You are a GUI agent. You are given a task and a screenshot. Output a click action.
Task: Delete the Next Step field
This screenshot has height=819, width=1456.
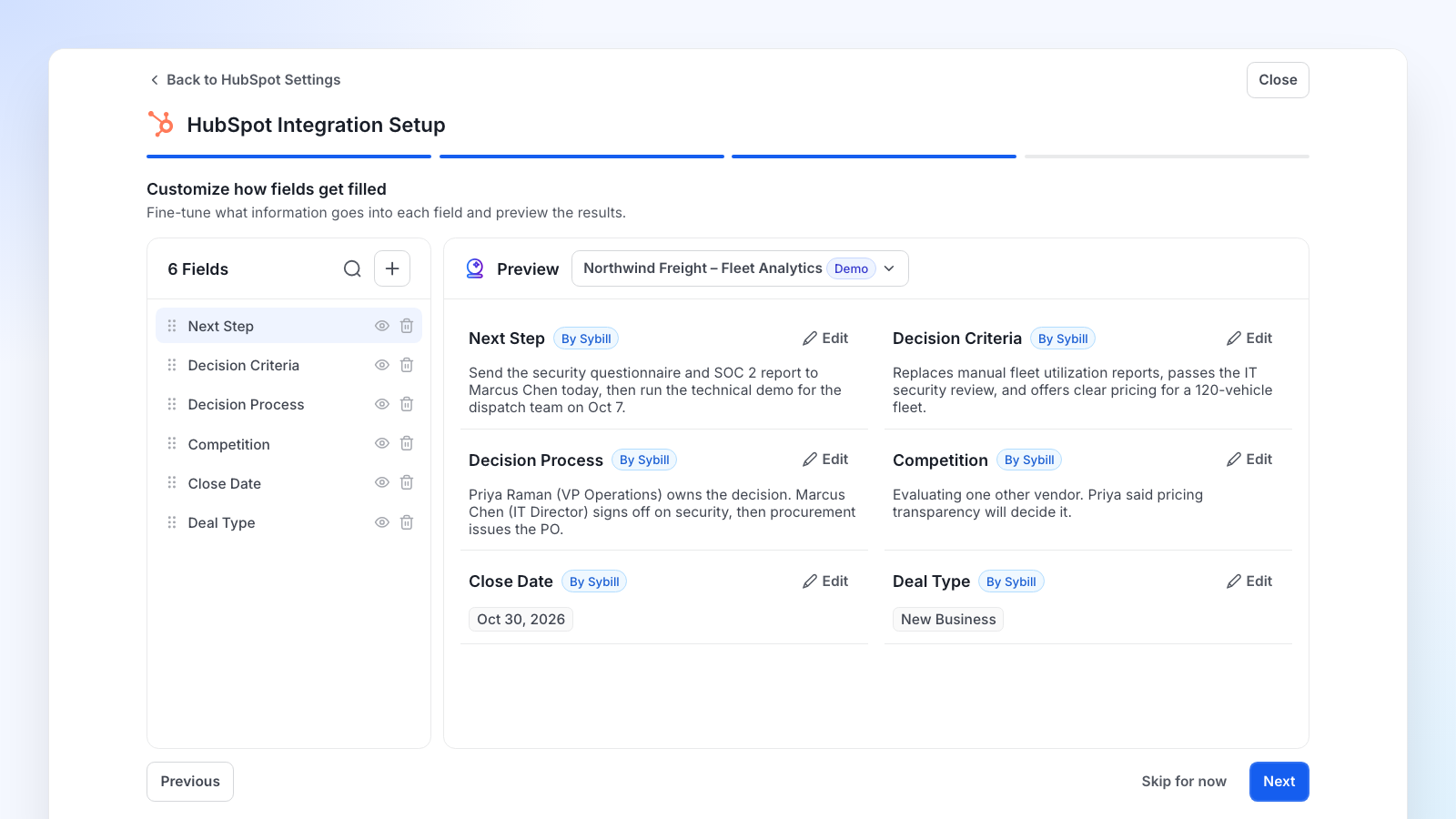(407, 326)
